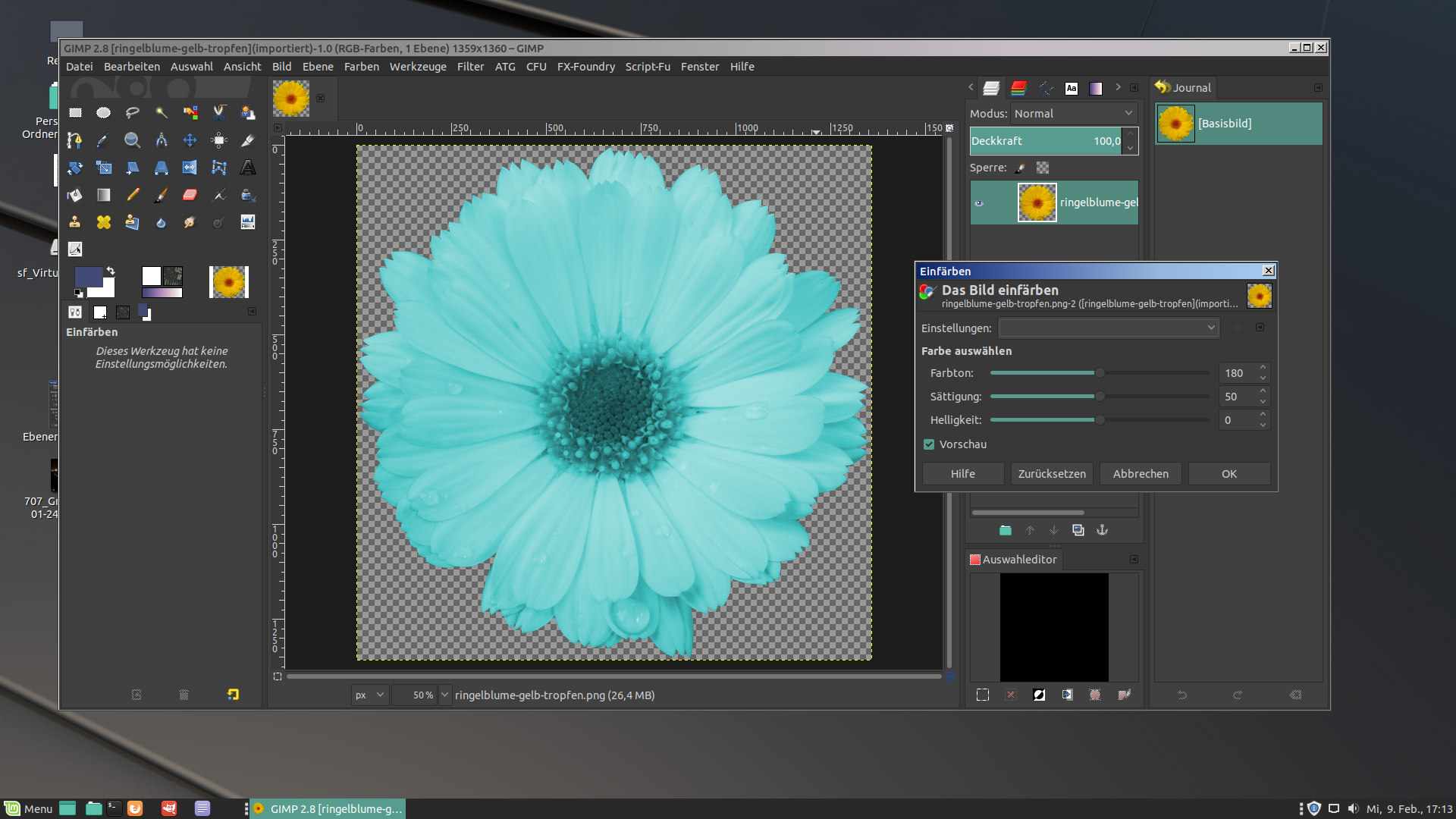Image resolution: width=1456 pixels, height=819 pixels.
Task: Disable the Vorschau preview checkbox
Action: [929, 444]
